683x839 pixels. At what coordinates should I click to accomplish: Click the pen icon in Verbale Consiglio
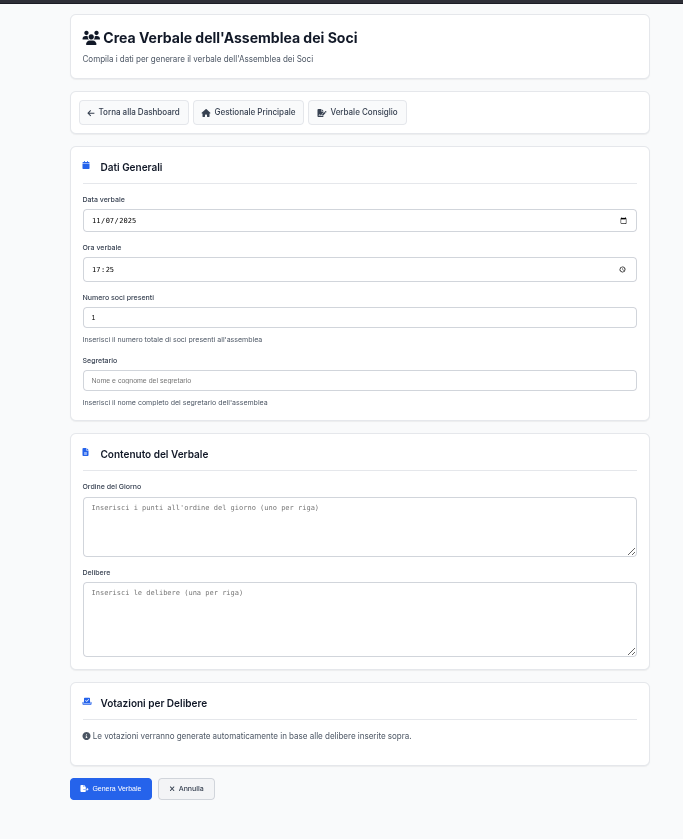(x=321, y=113)
